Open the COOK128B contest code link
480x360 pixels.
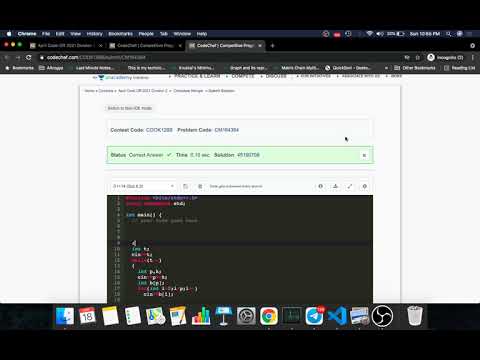click(159, 130)
